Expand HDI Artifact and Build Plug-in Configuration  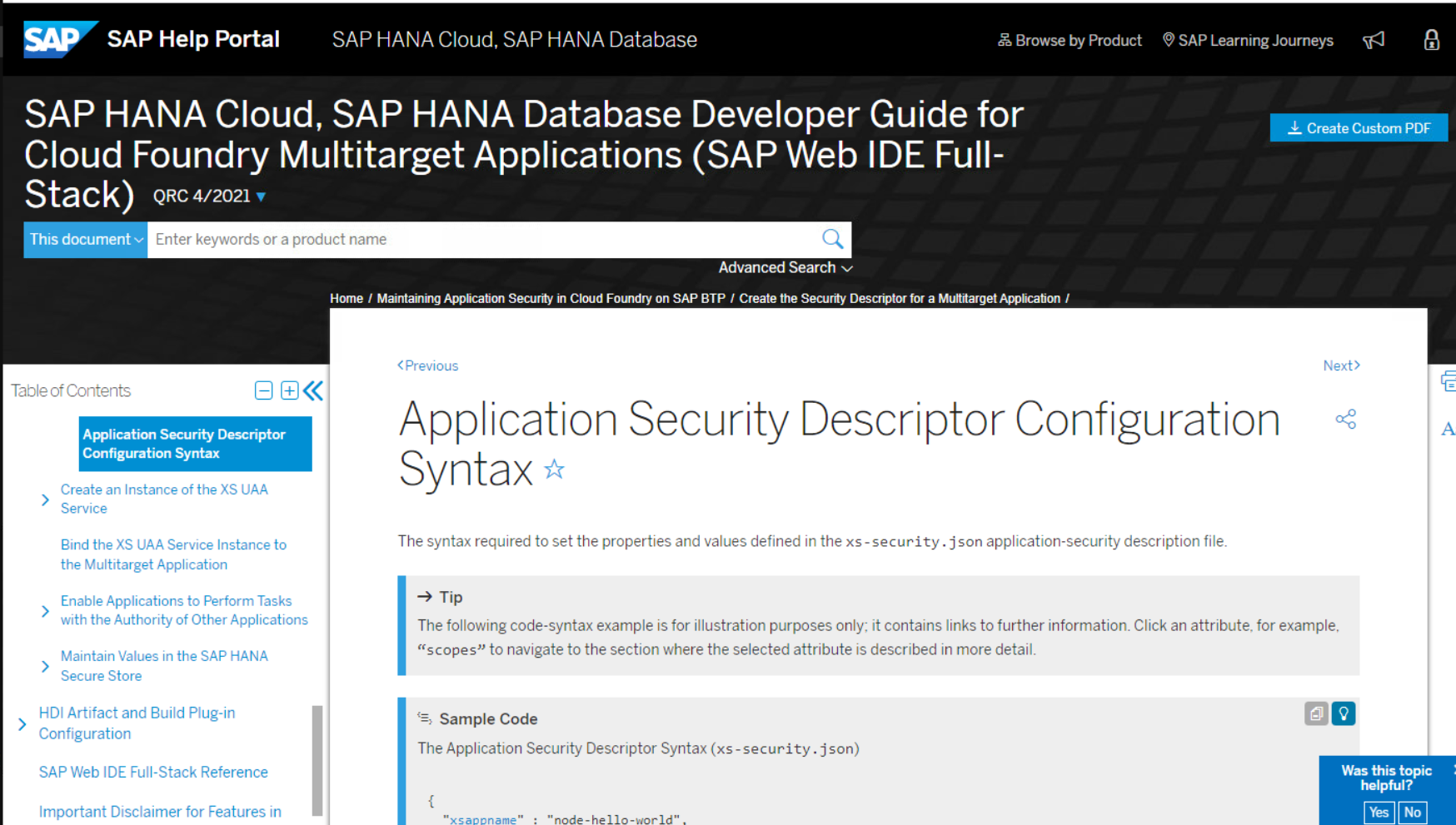[22, 724]
